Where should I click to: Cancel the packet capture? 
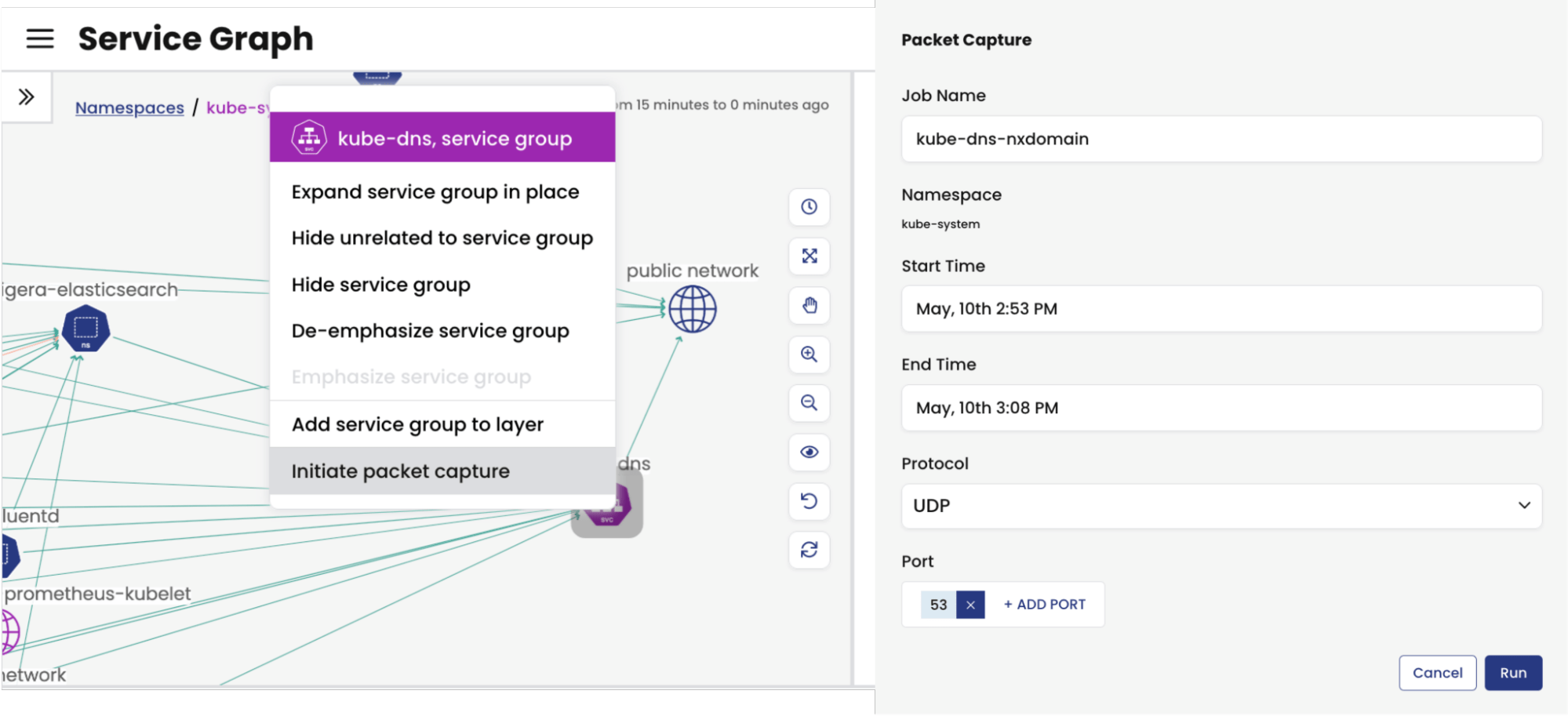coord(1437,673)
